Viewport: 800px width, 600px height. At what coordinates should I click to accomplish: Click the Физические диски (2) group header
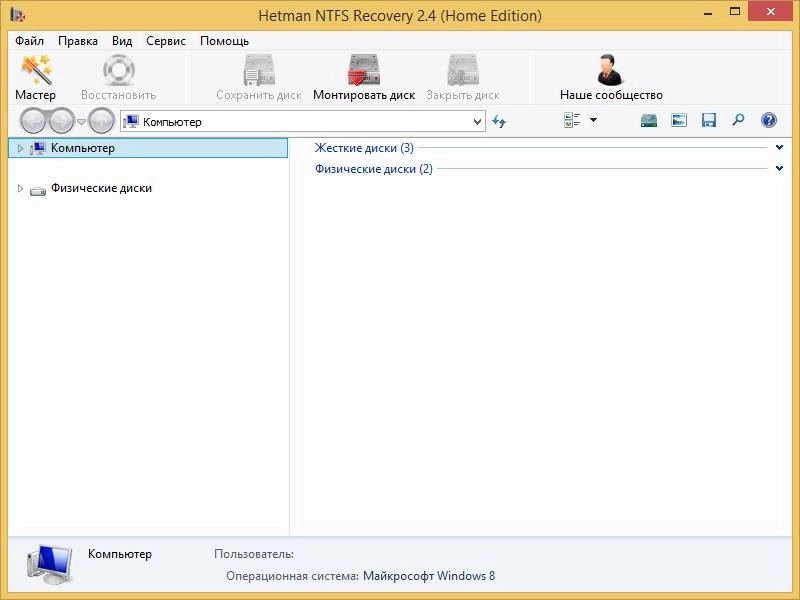[x=373, y=169]
